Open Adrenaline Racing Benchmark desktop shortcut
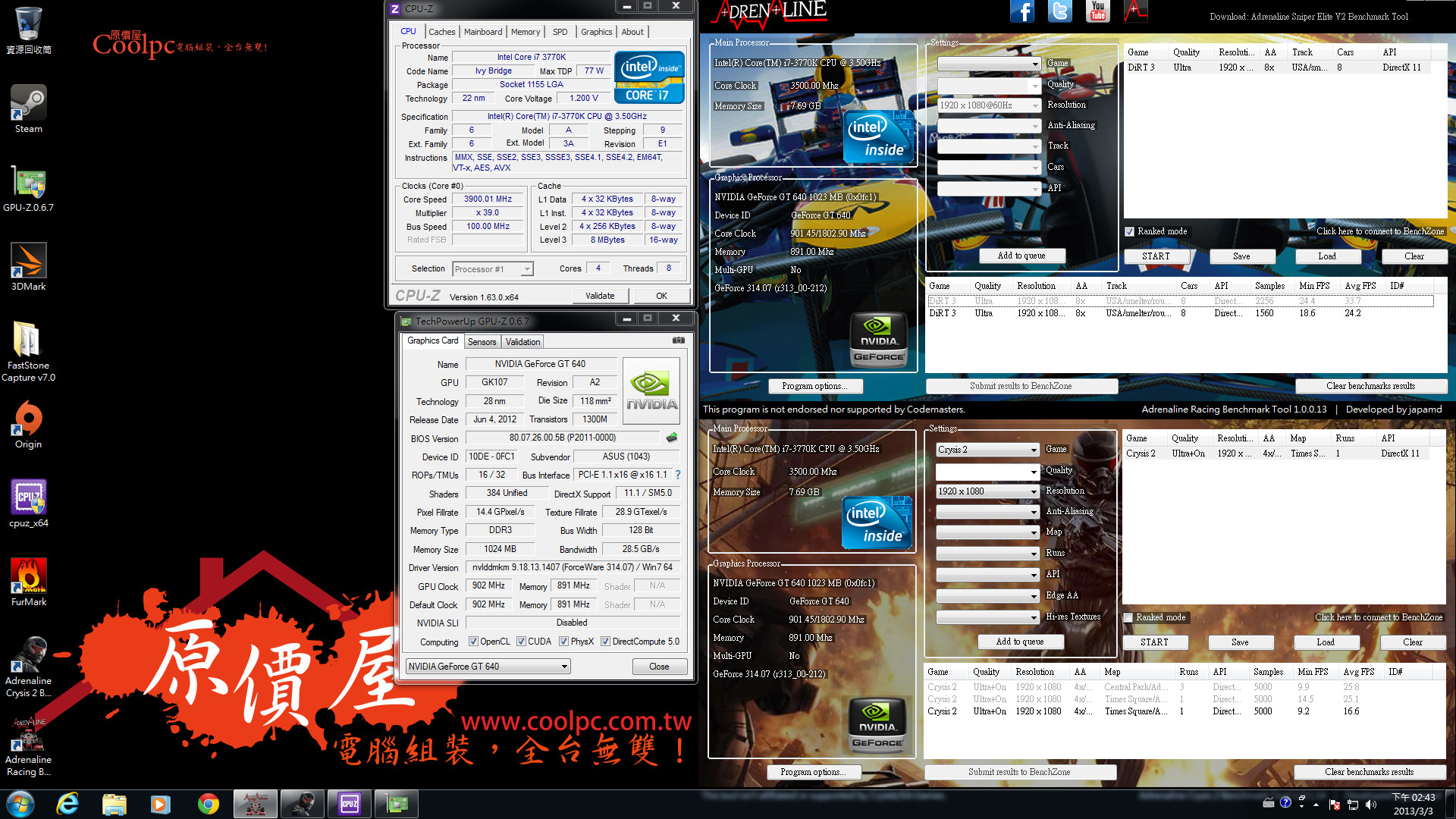This screenshot has width=1456, height=819. 28,746
